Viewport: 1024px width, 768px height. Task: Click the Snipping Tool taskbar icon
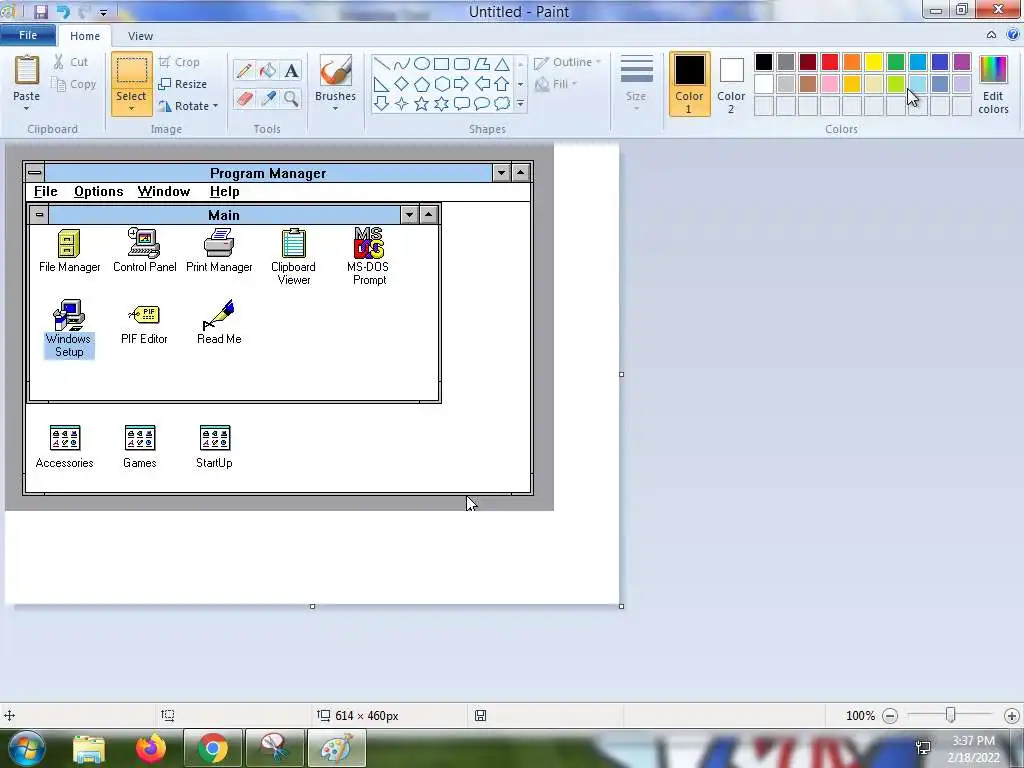(275, 748)
